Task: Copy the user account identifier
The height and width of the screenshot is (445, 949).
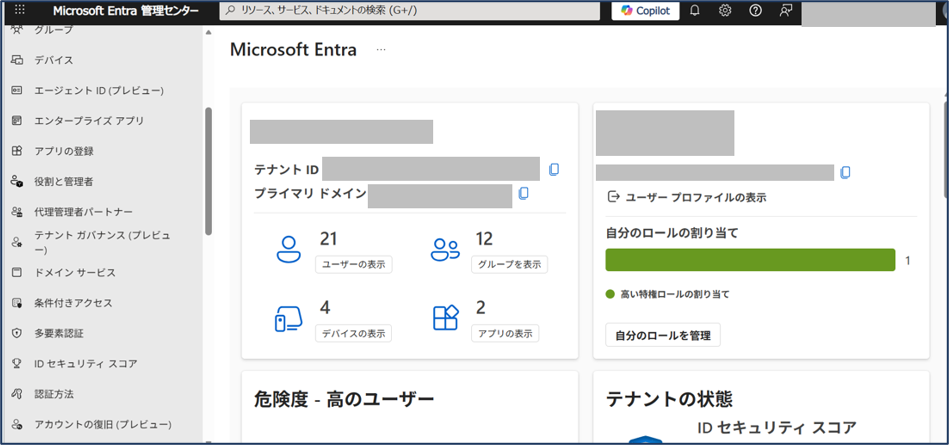Action: (x=846, y=173)
